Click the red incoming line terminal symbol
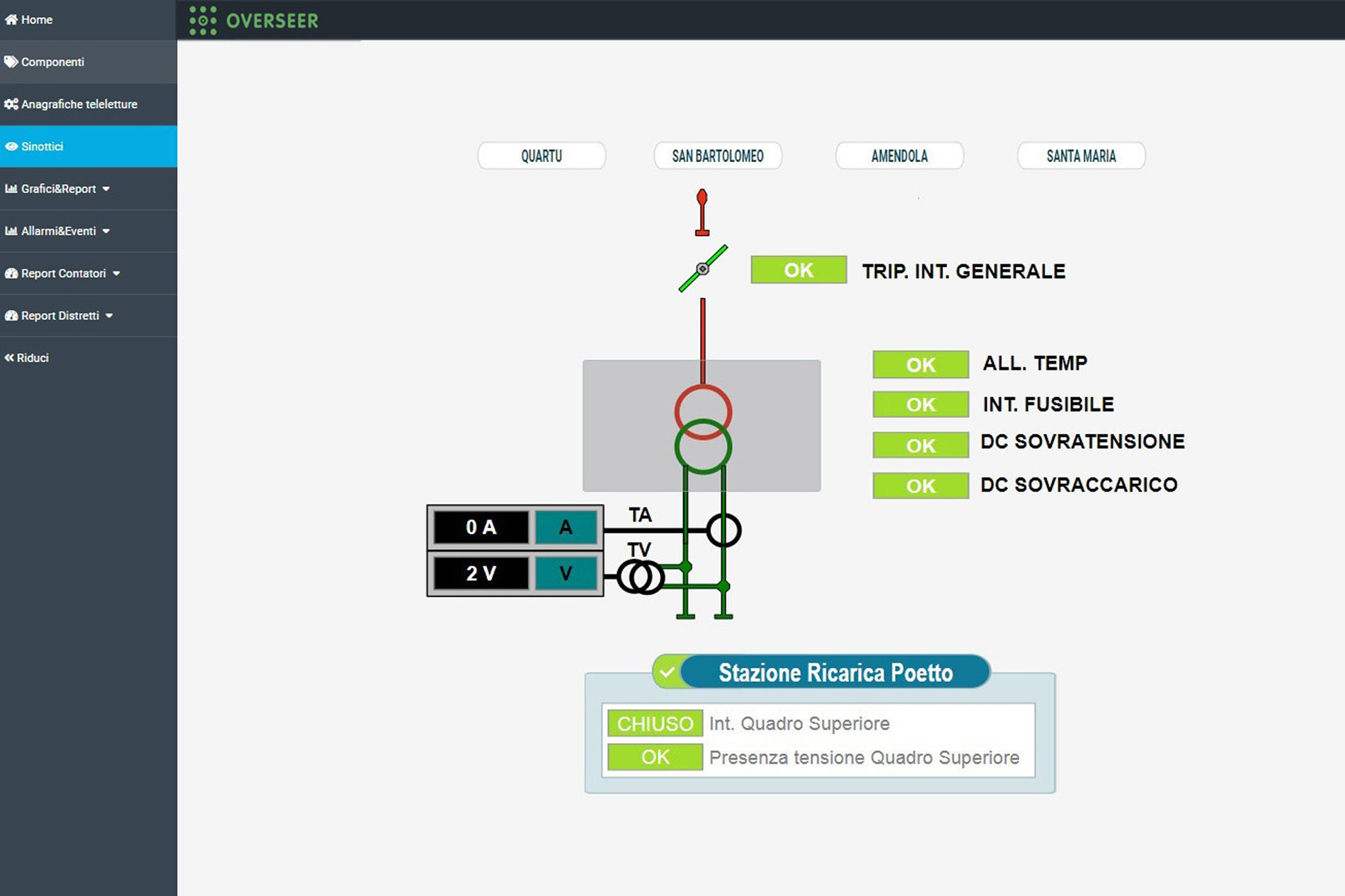Viewport: 1345px width, 896px height. click(702, 212)
